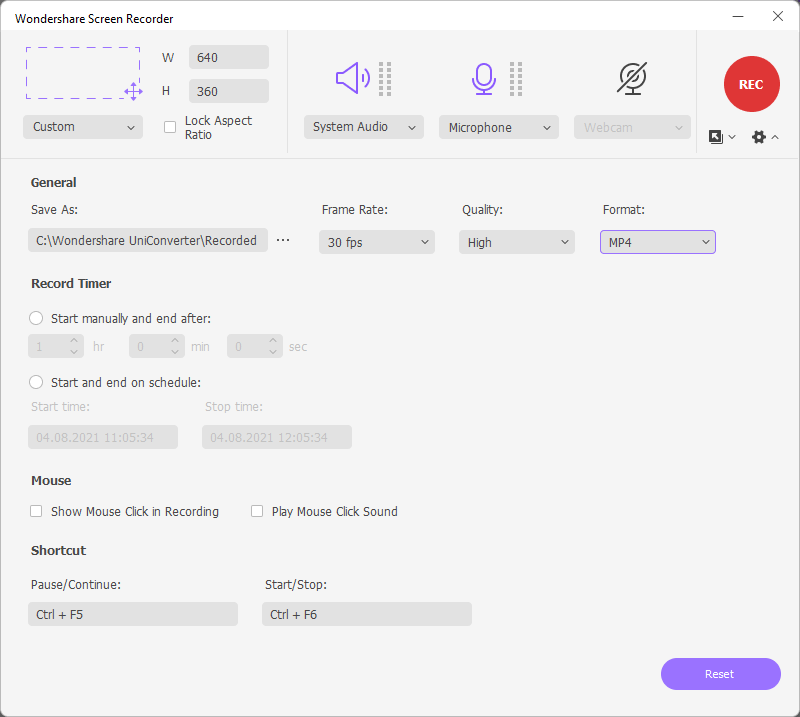
Task: Click the Shortcut section heading
Action: tap(59, 550)
